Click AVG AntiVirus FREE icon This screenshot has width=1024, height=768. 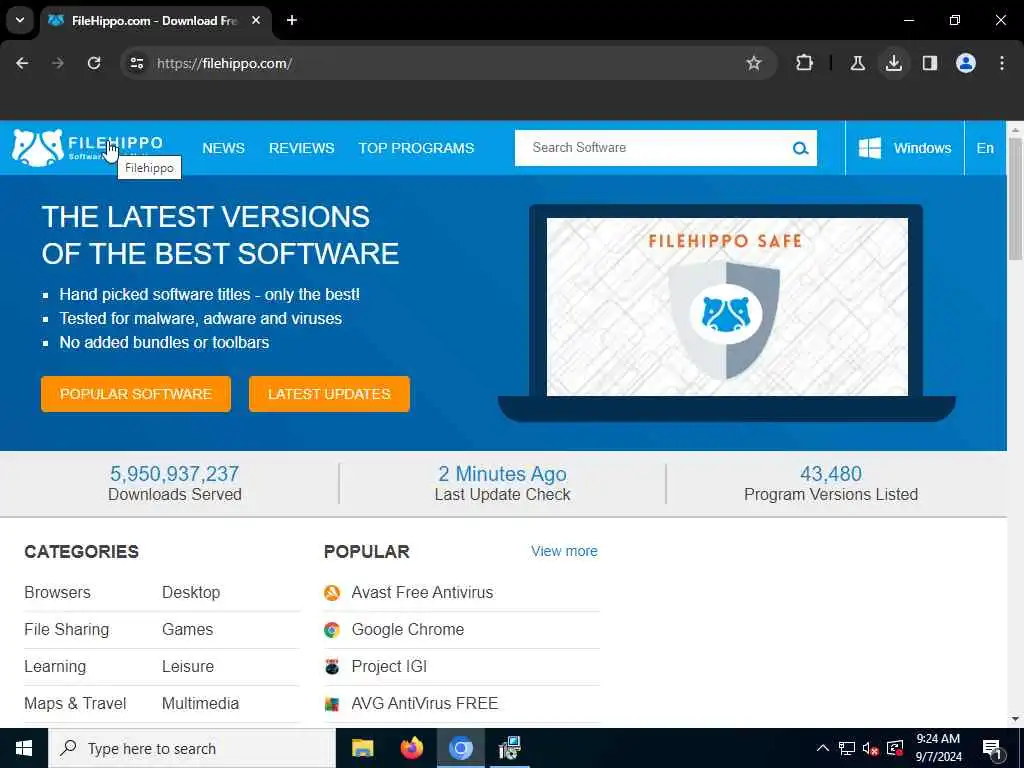point(332,703)
